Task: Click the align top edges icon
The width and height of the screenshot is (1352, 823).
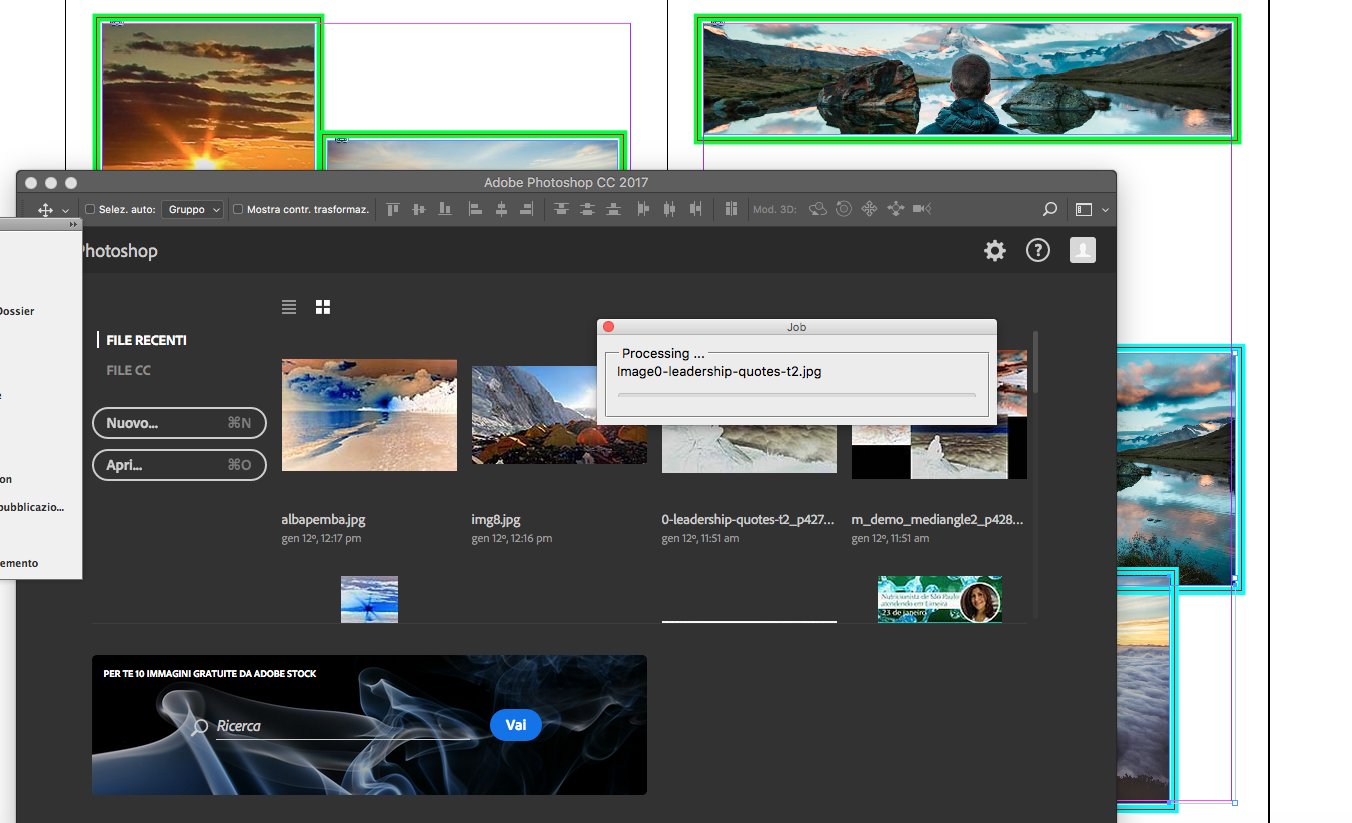Action: (x=393, y=209)
